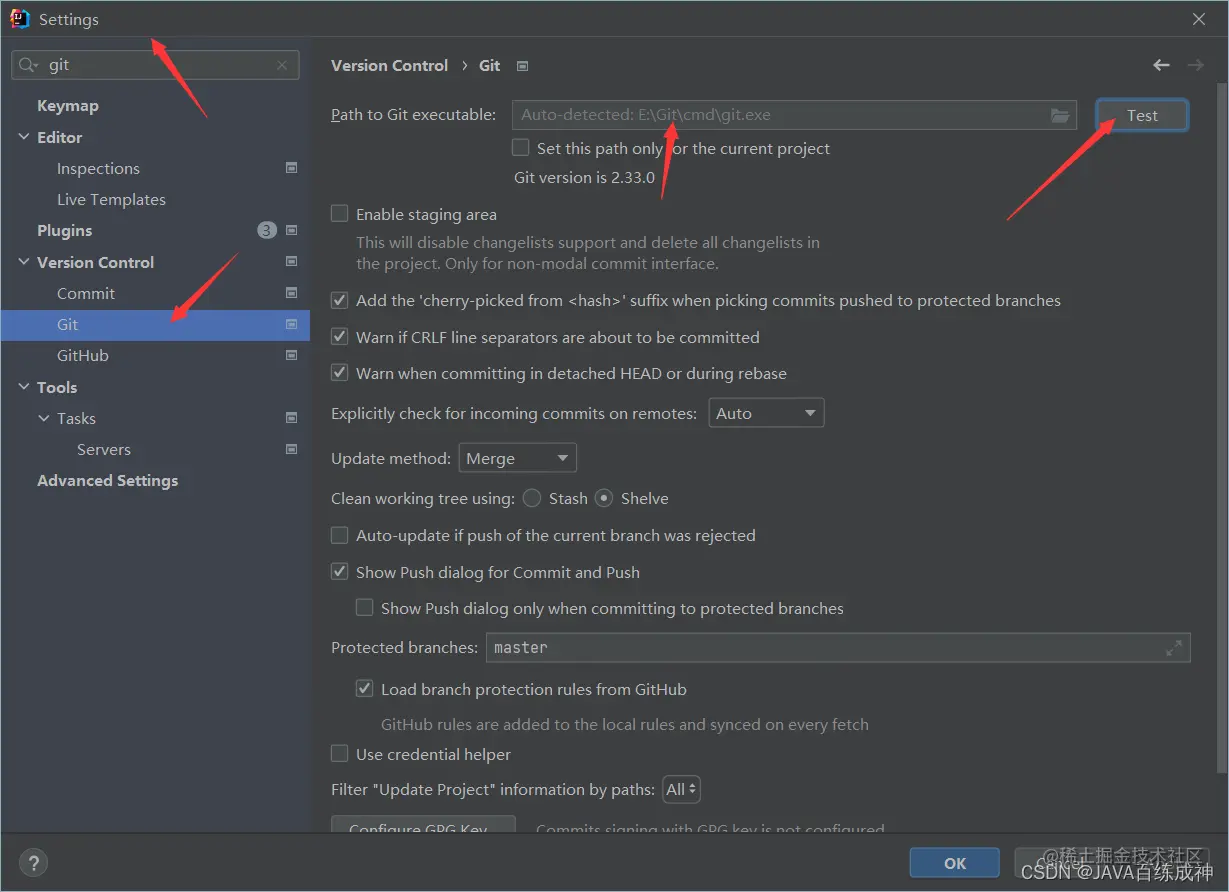
Task: Click the folder browse icon in Git path field
Action: [x=1060, y=116]
